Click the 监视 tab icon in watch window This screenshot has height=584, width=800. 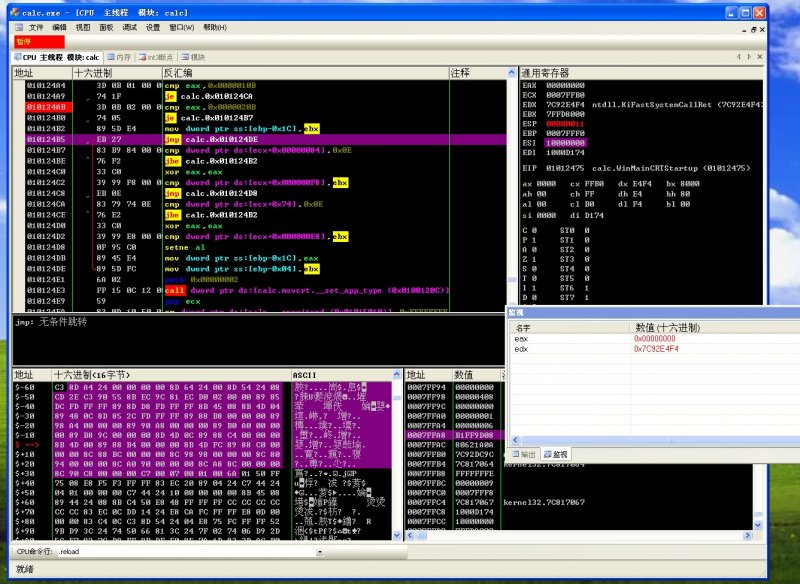(x=548, y=454)
